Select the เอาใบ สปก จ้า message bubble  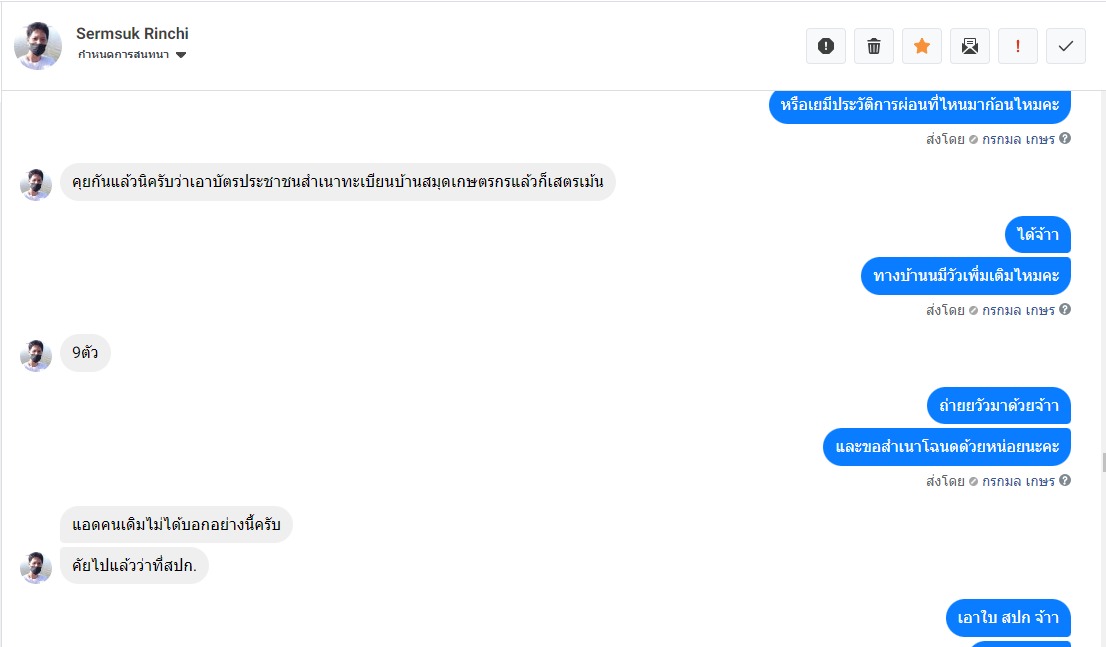(1008, 618)
